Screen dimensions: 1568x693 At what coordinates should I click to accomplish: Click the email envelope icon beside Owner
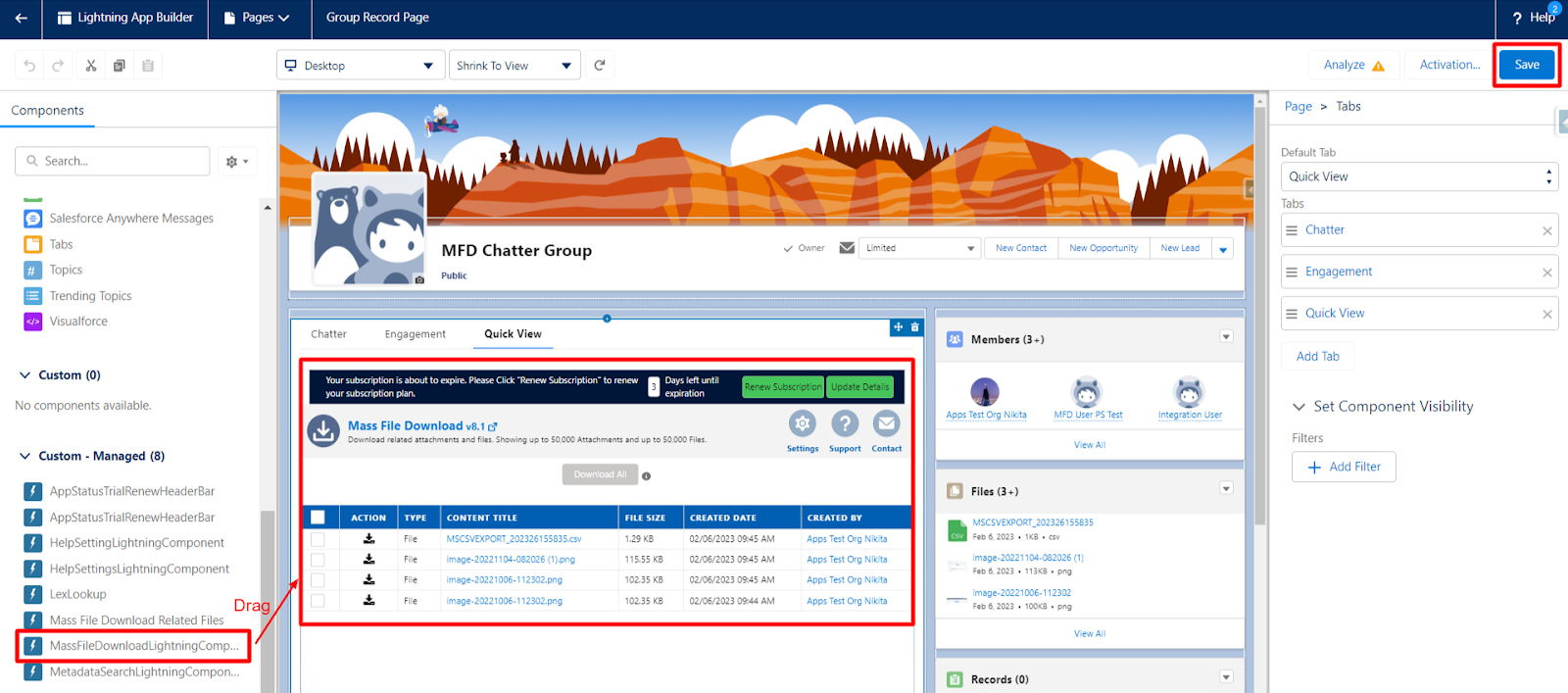point(847,248)
